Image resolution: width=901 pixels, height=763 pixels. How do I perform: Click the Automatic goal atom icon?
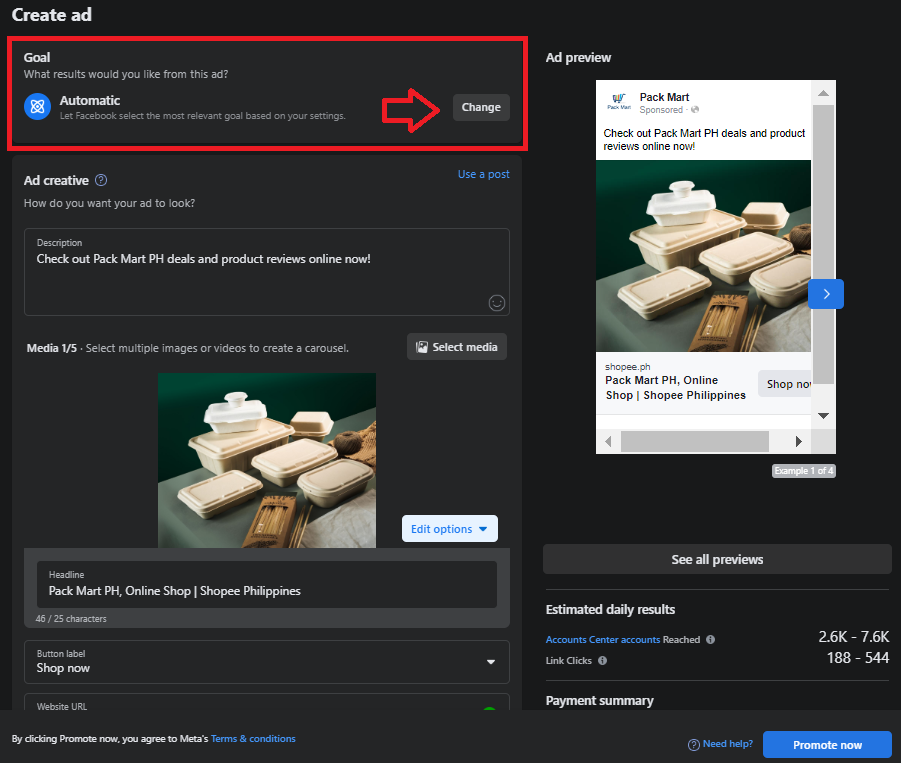[x=37, y=107]
